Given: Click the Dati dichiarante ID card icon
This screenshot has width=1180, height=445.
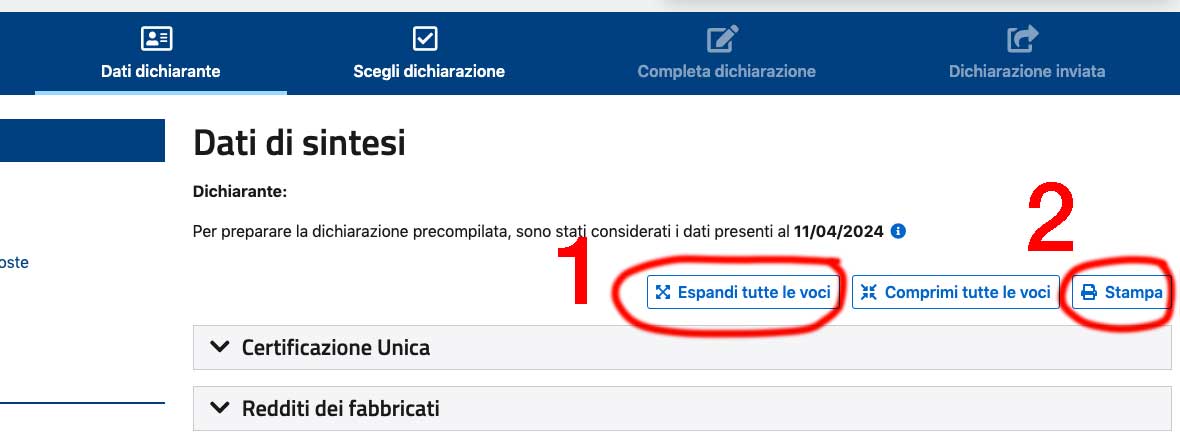Looking at the screenshot, I should (x=157, y=38).
